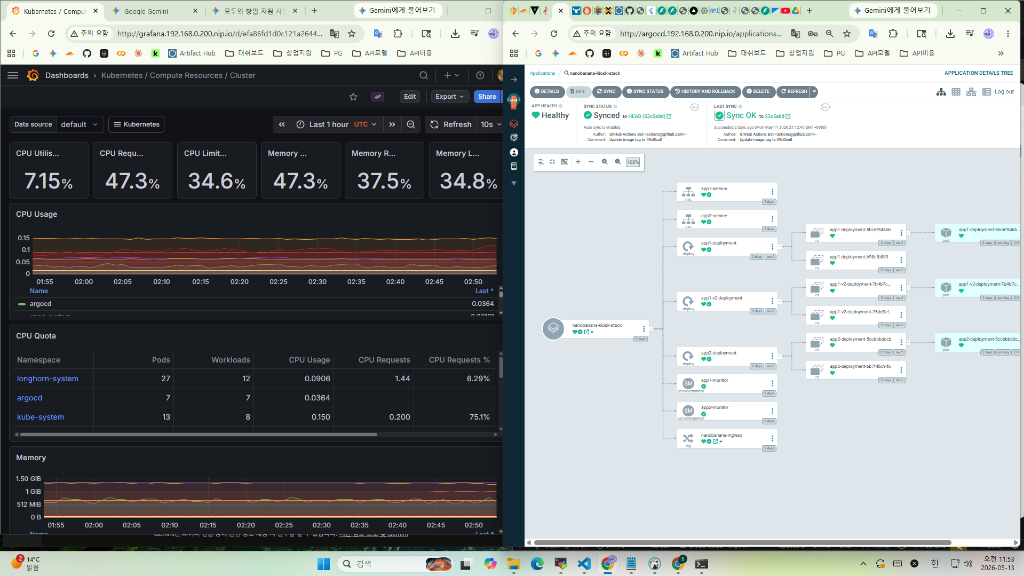Click Argo CD bottom horizontal scrollbar
This screenshot has width=1024, height=576.
pos(742,542)
